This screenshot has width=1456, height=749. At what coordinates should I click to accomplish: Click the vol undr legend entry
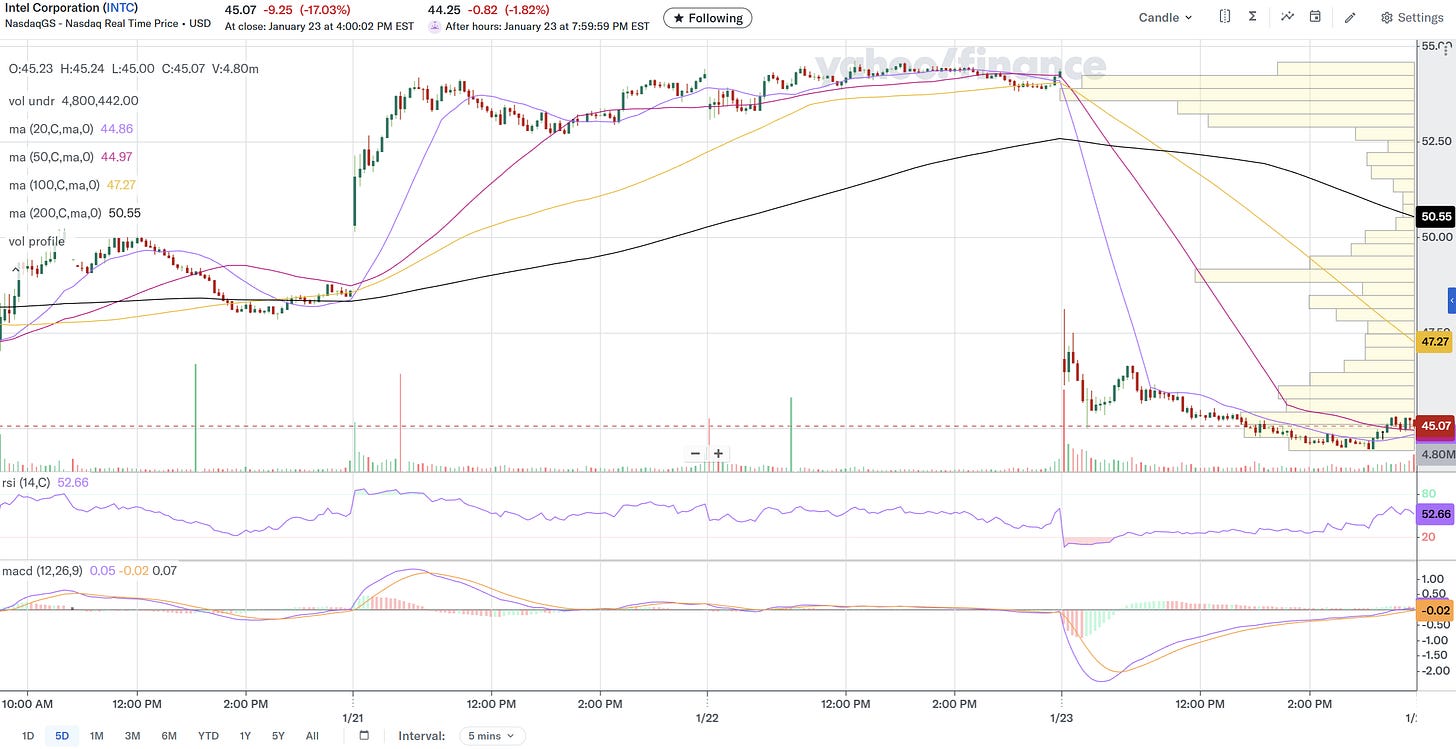click(x=73, y=101)
